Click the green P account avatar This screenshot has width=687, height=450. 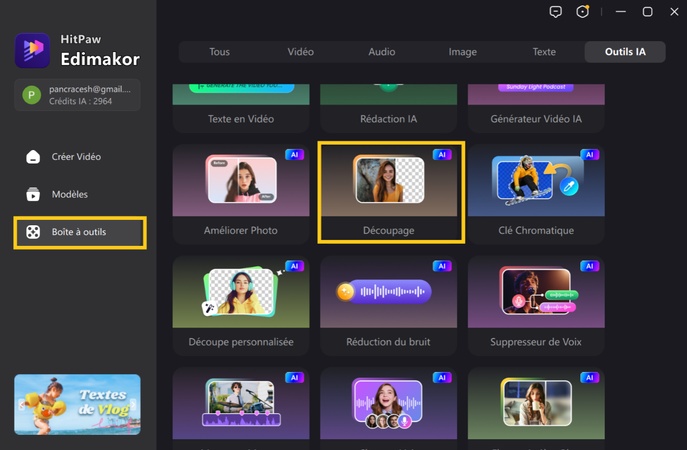32,95
